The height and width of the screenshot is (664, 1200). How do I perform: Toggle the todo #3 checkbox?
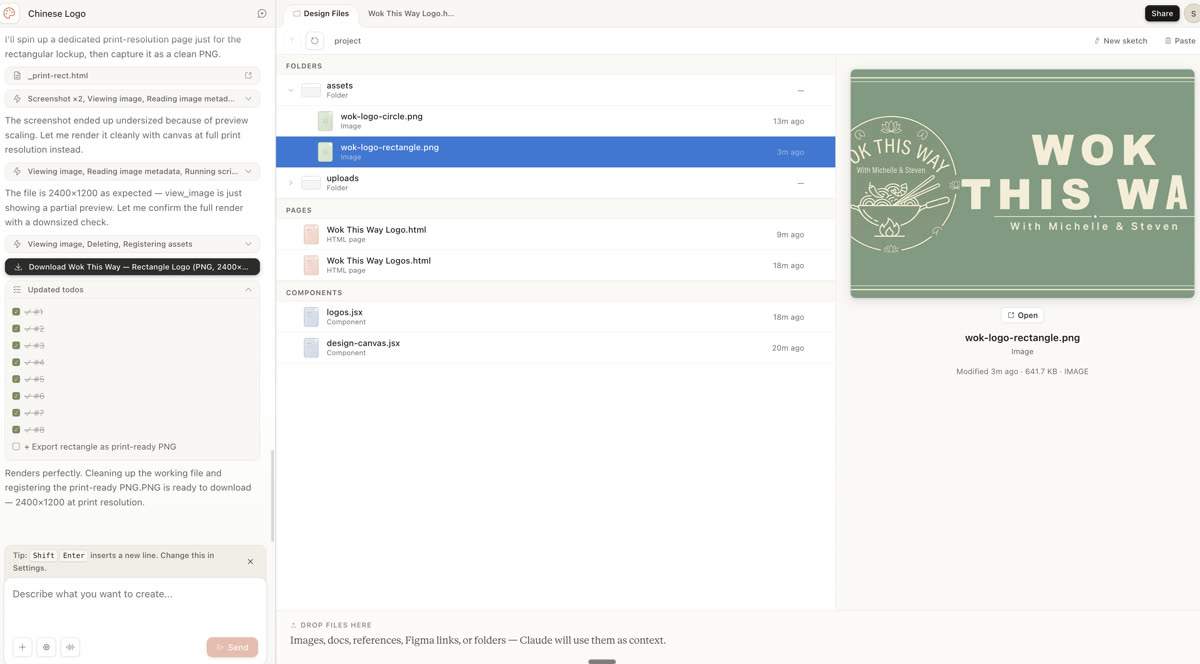tap(16, 346)
